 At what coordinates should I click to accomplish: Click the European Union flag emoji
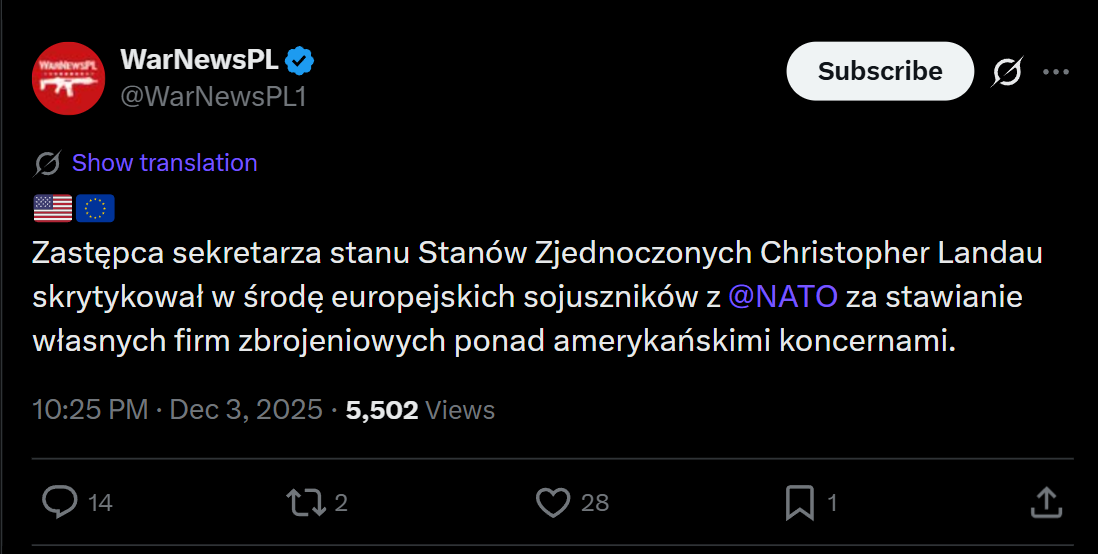(96, 208)
